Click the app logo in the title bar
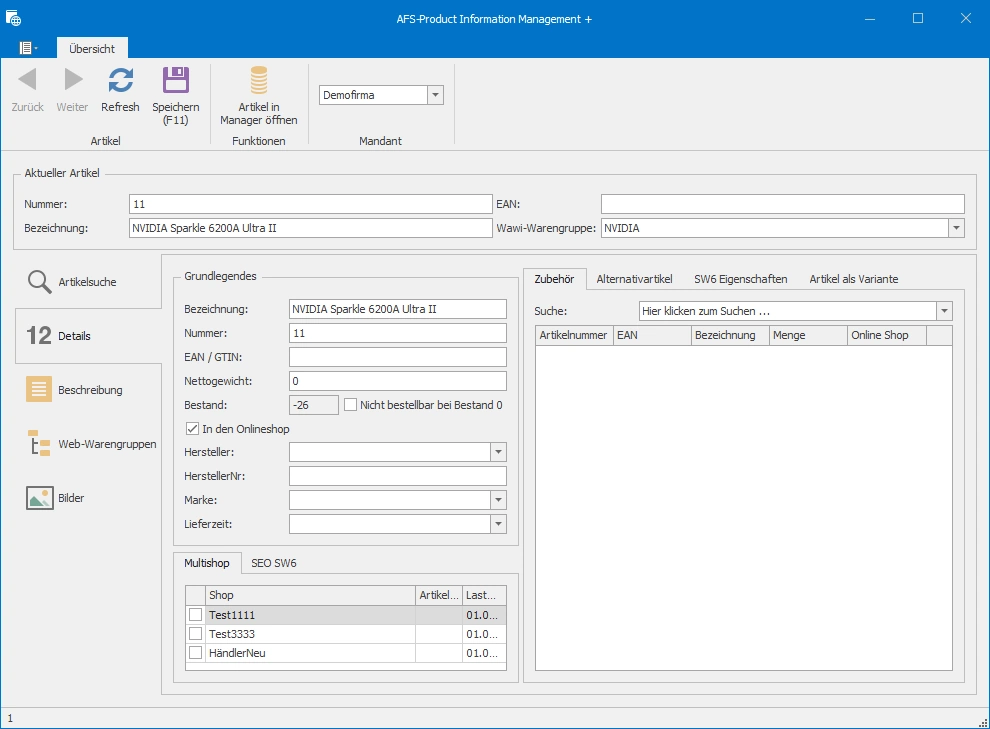Viewport: 990px width, 729px height. point(13,18)
